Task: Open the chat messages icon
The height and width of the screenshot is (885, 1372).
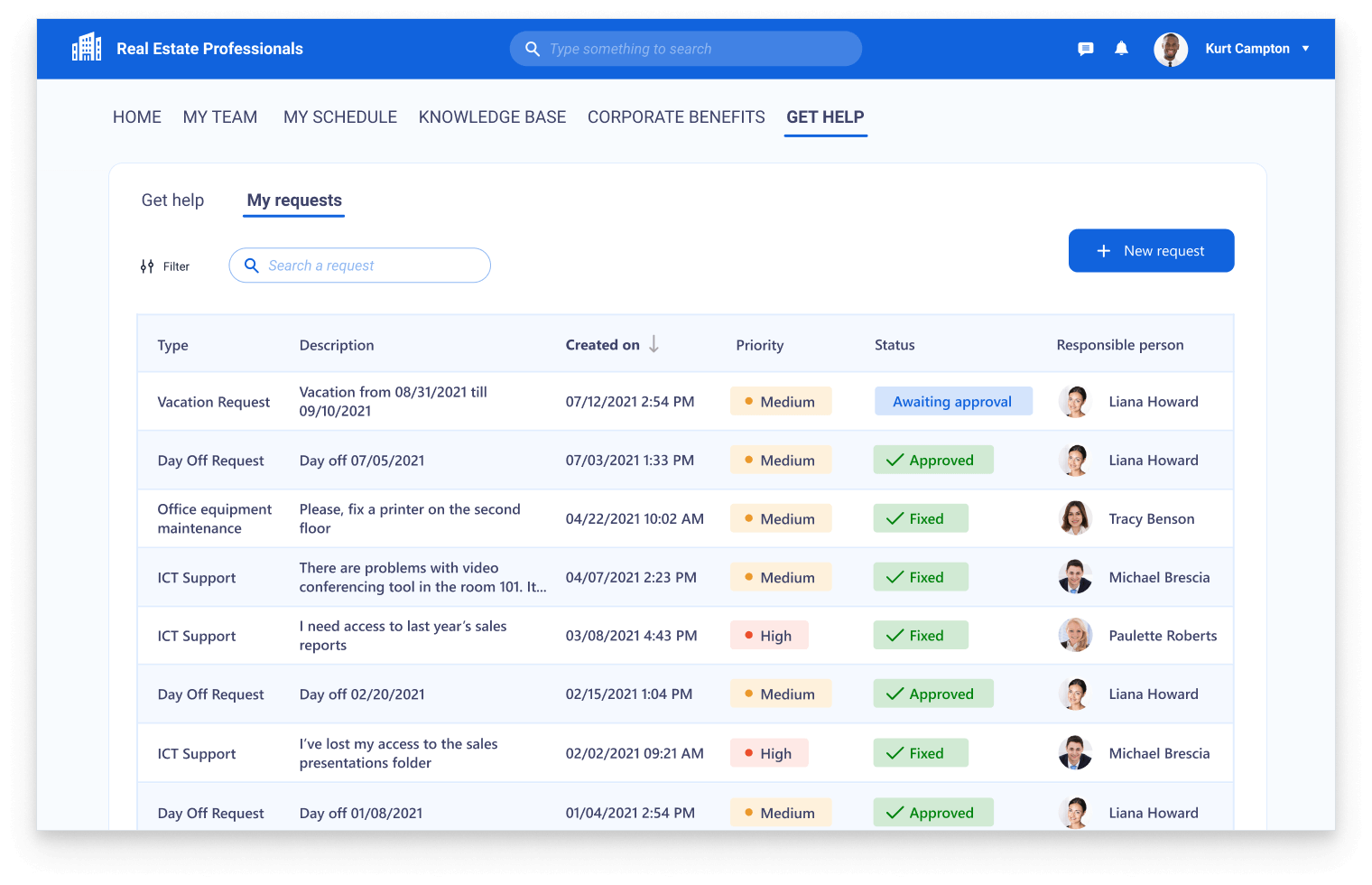Action: click(x=1086, y=49)
